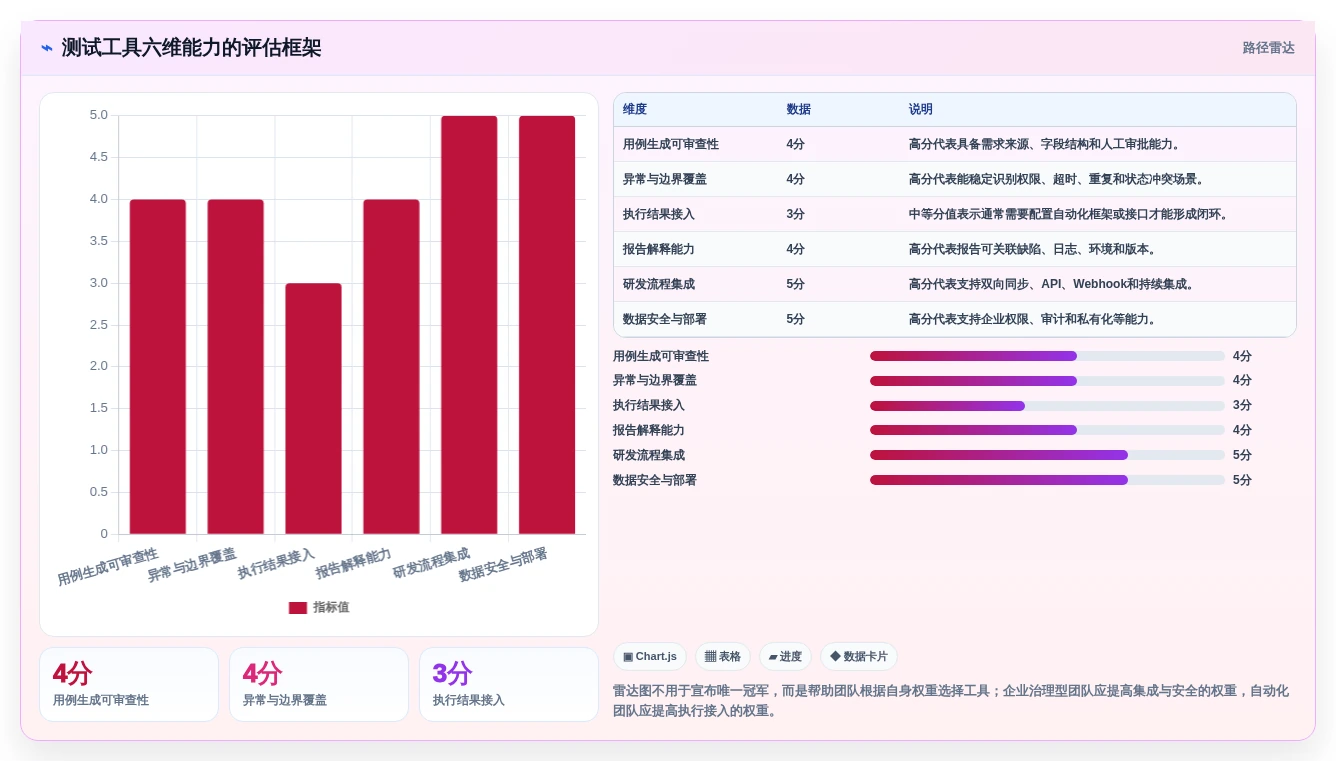Image resolution: width=1336 pixels, height=761 pixels.
Task: Select the 进度 tag chip
Action: pos(785,657)
